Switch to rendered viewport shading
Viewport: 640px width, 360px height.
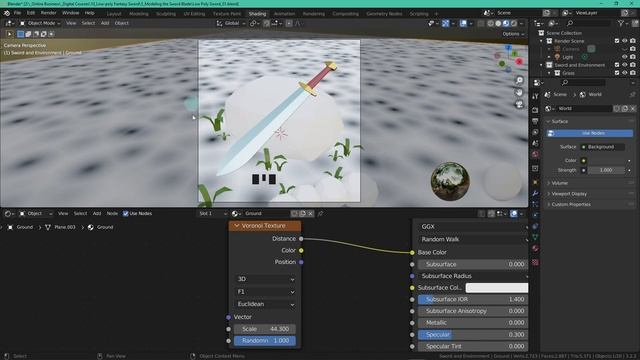(513, 23)
